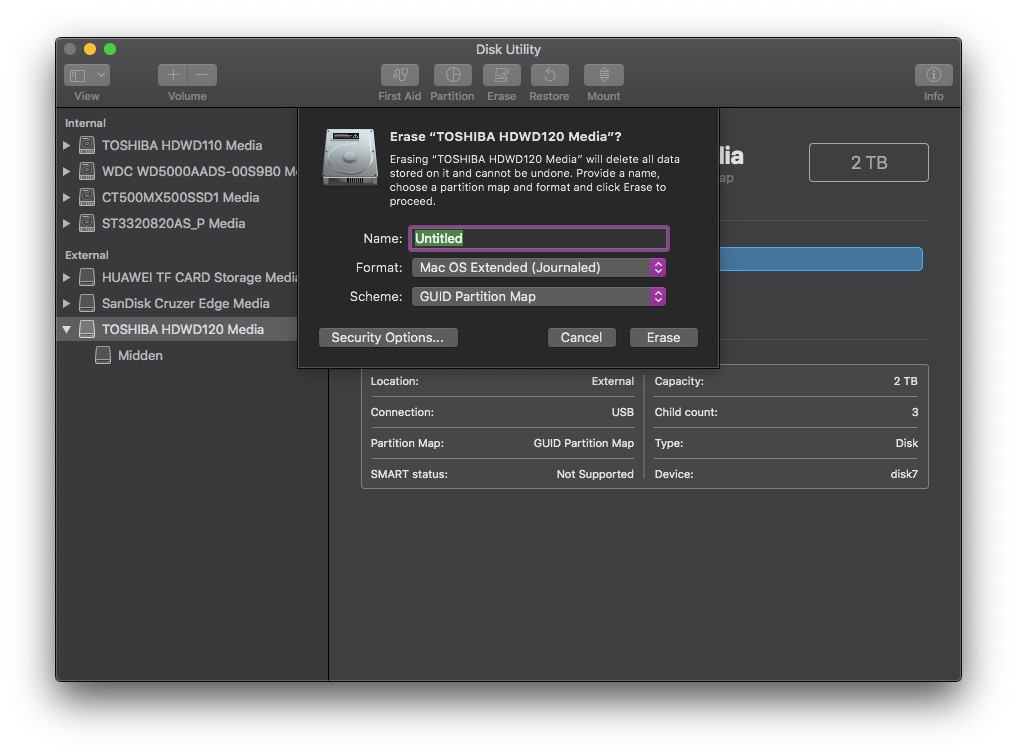This screenshot has height=755, width=1017.
Task: Expand TOSHIBA HDWD110 Media
Action: (68, 145)
